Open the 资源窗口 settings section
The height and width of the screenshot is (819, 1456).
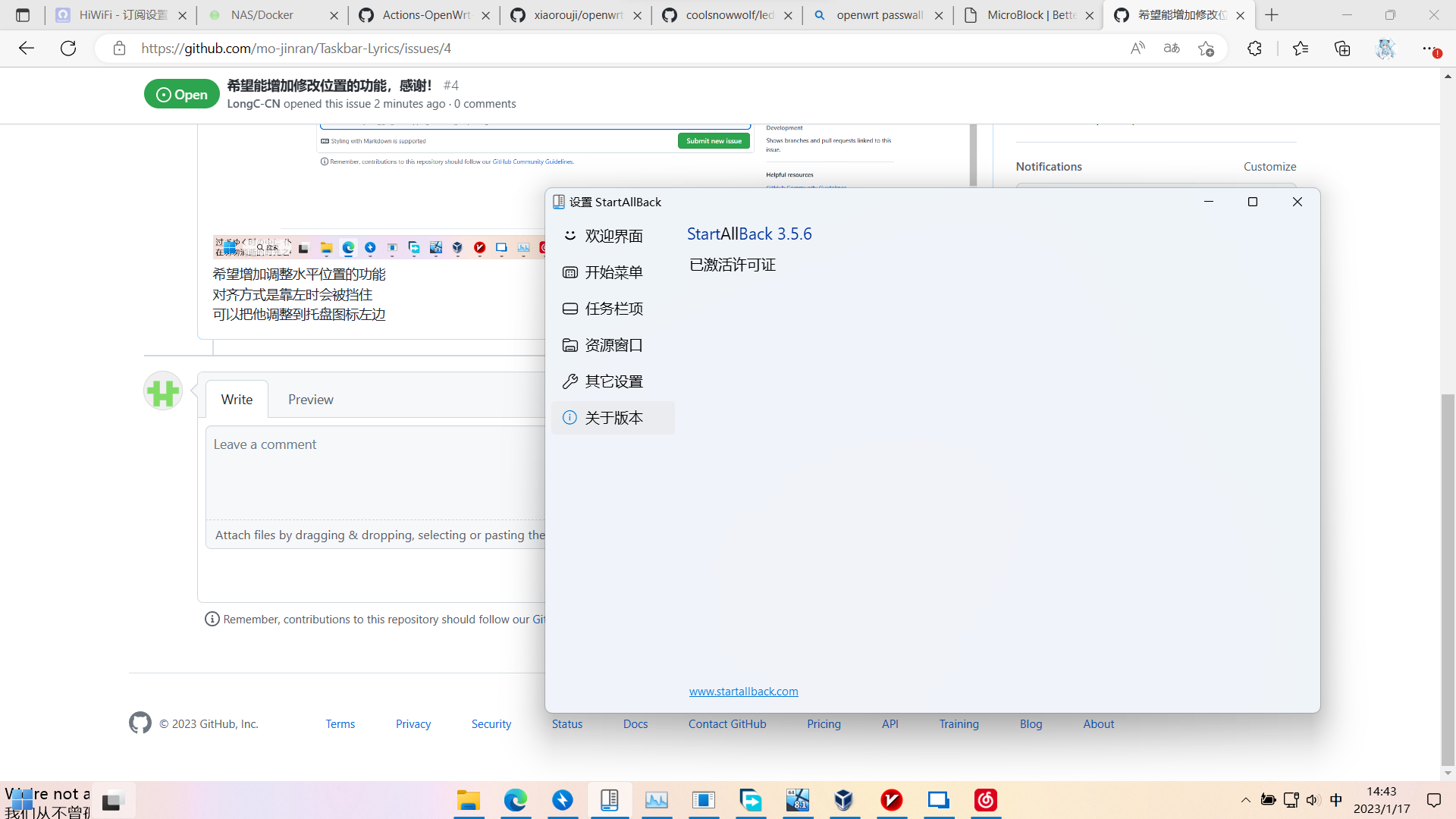[613, 345]
